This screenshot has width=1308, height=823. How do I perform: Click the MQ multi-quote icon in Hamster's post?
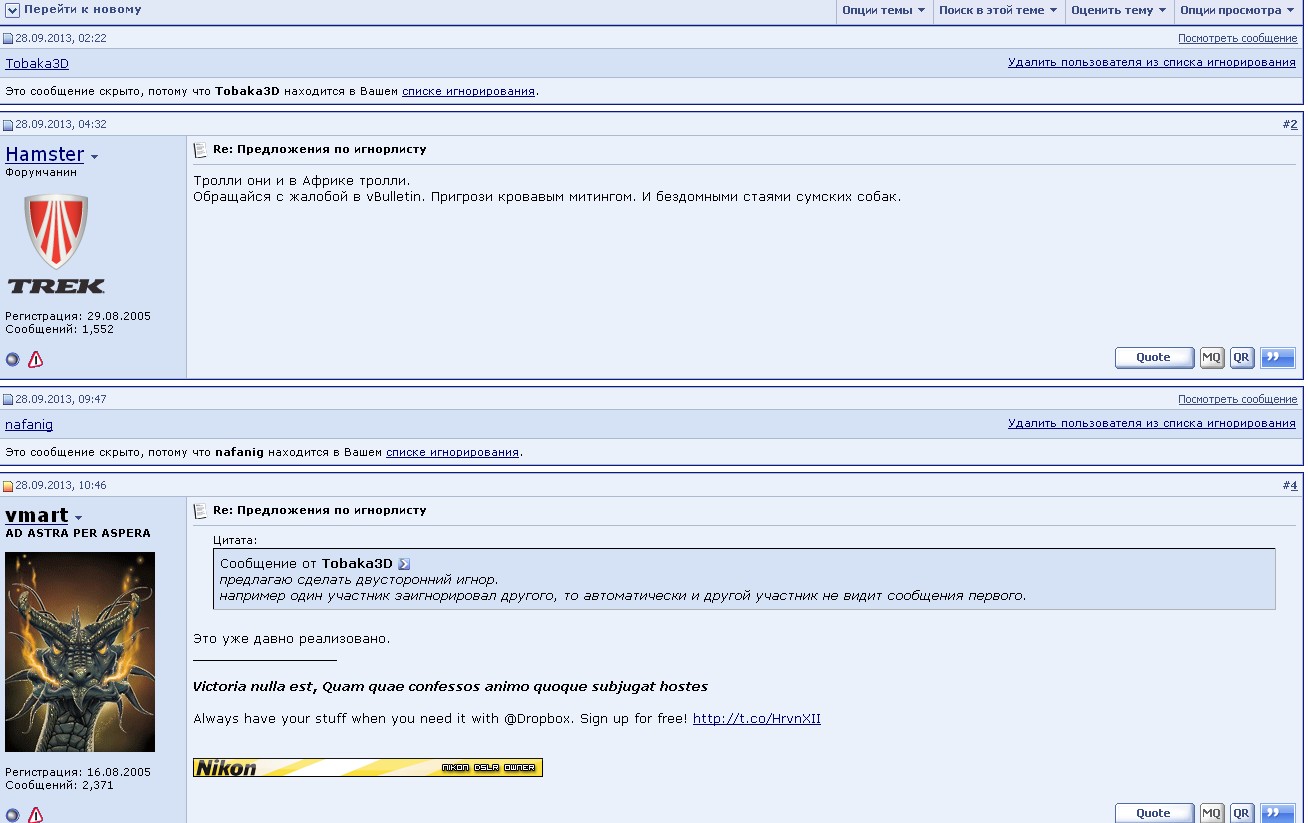pos(1211,358)
